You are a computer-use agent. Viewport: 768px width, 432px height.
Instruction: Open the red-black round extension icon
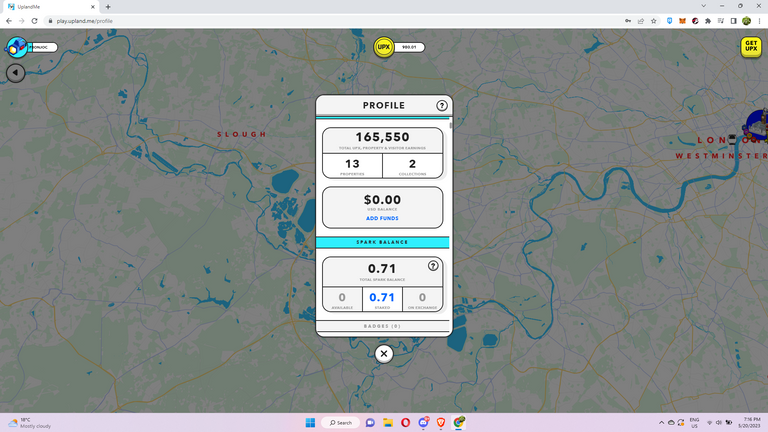(x=695, y=21)
